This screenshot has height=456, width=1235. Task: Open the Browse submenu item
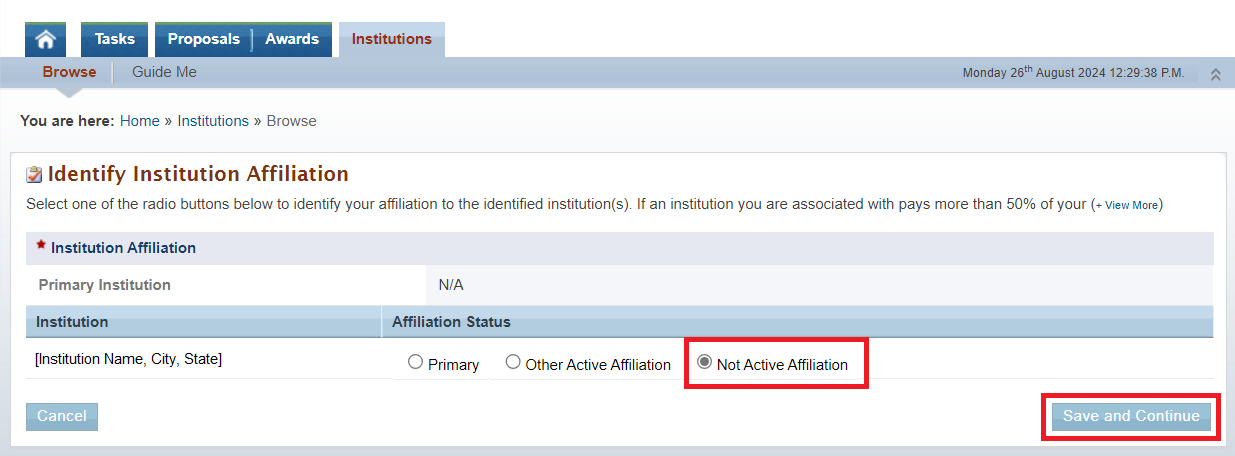click(x=70, y=72)
